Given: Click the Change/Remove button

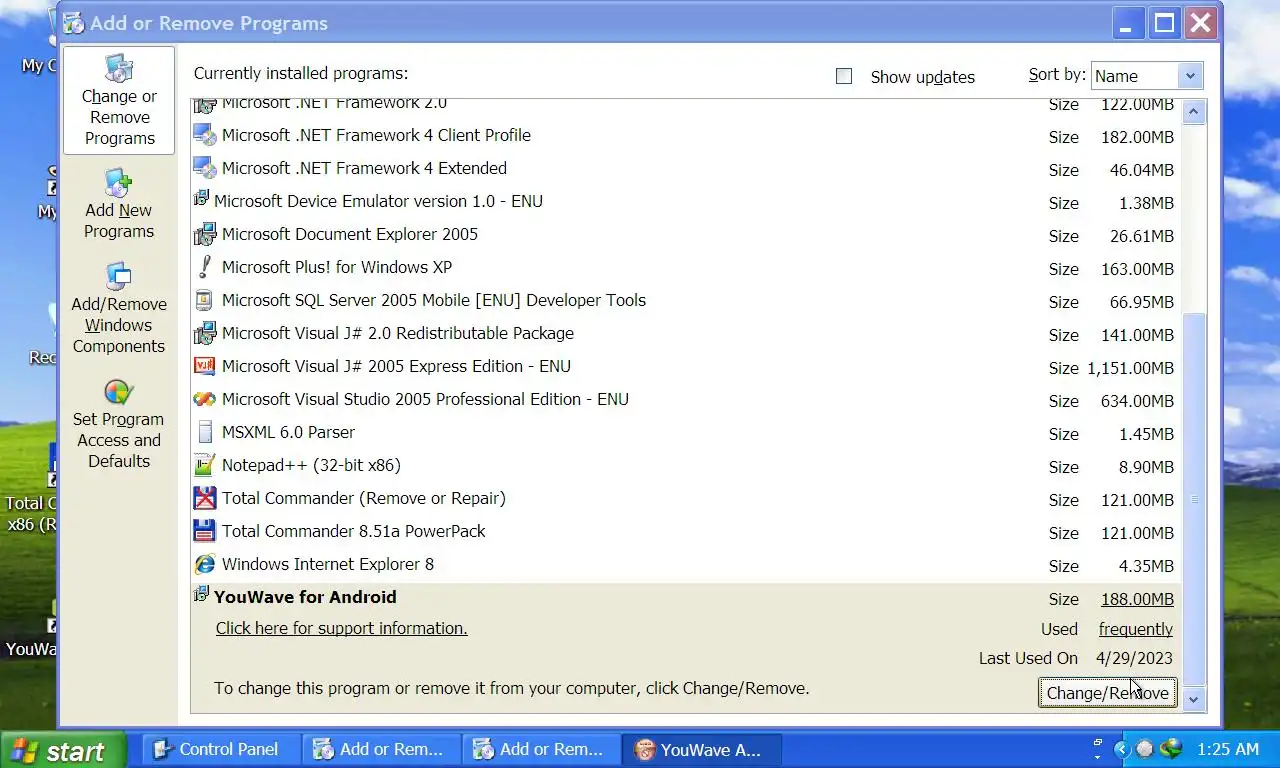Looking at the screenshot, I should click(x=1107, y=693).
